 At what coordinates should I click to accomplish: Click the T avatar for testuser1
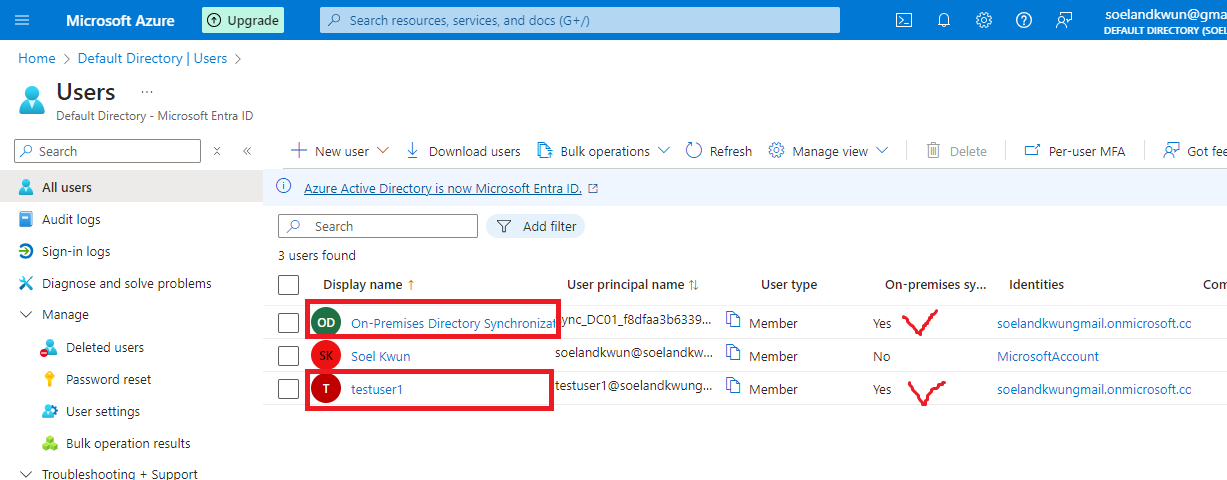tap(326, 389)
